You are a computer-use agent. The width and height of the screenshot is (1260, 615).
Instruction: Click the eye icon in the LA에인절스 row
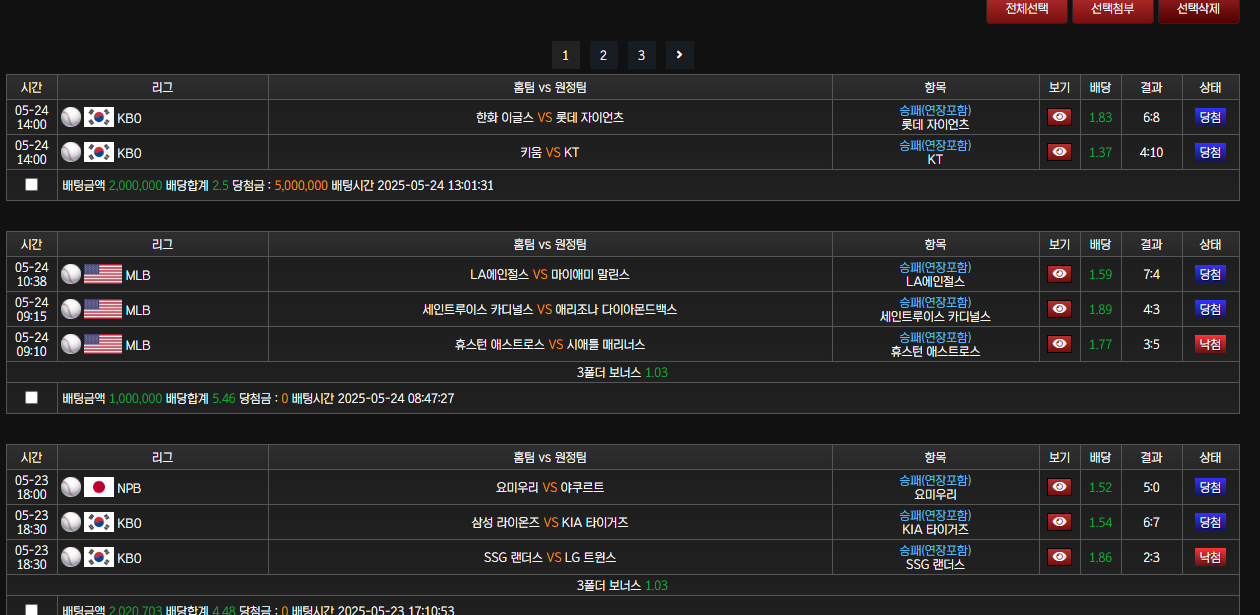(x=1059, y=274)
